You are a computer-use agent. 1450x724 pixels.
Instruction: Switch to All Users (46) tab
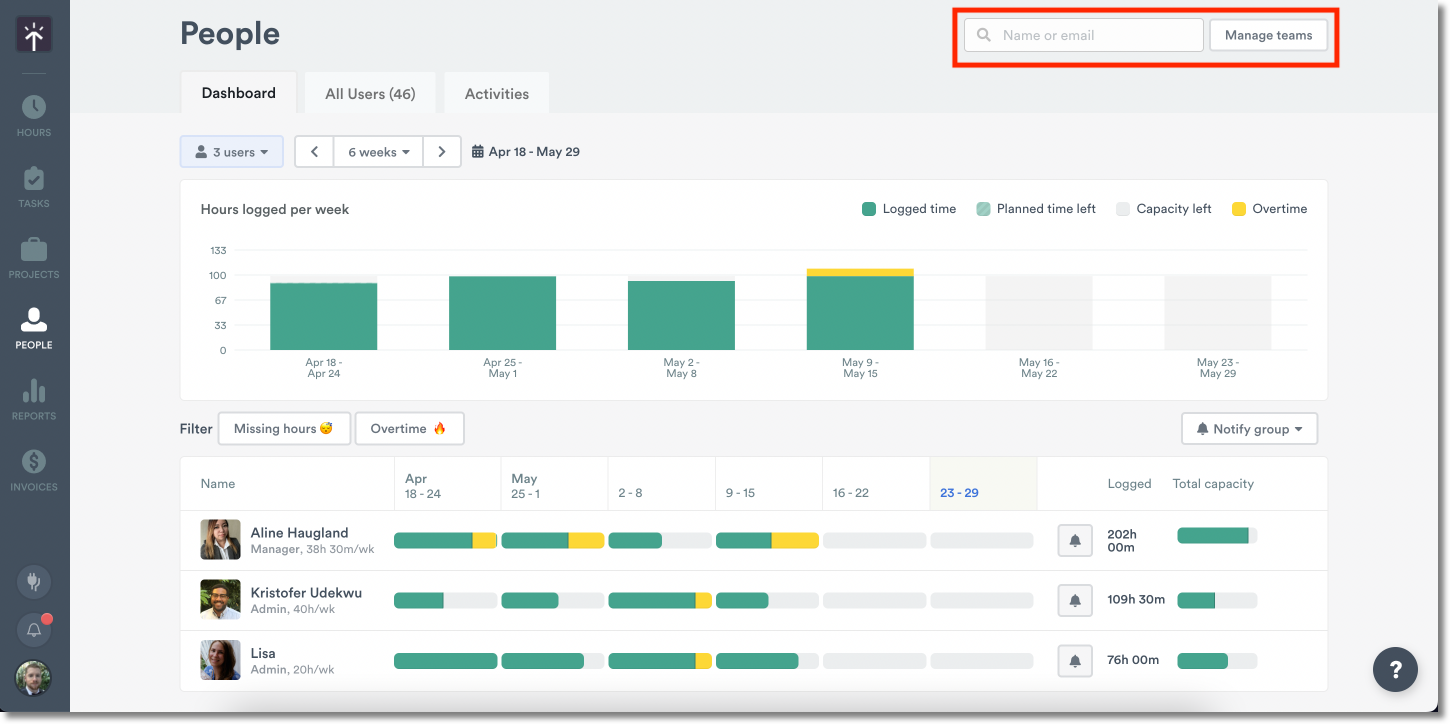(370, 94)
